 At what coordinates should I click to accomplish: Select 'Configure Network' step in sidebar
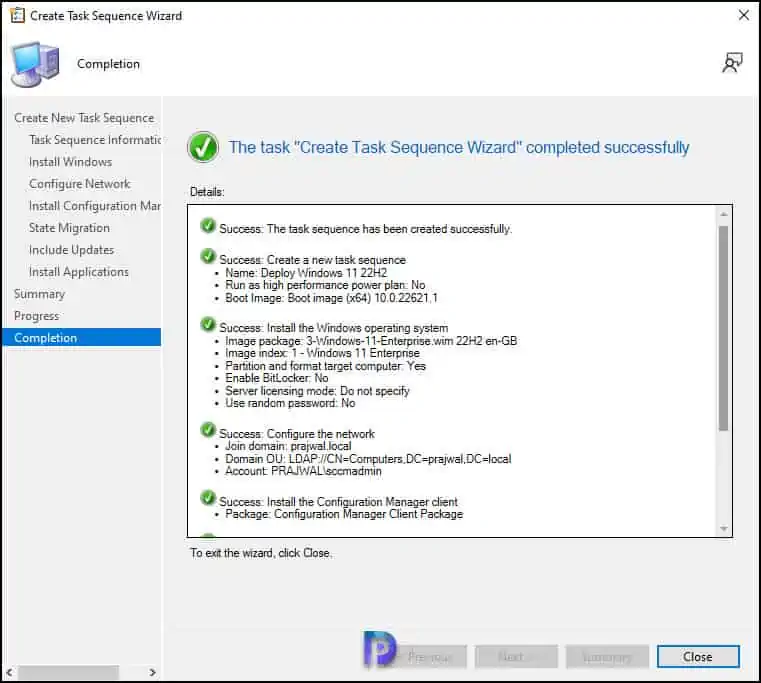point(80,184)
